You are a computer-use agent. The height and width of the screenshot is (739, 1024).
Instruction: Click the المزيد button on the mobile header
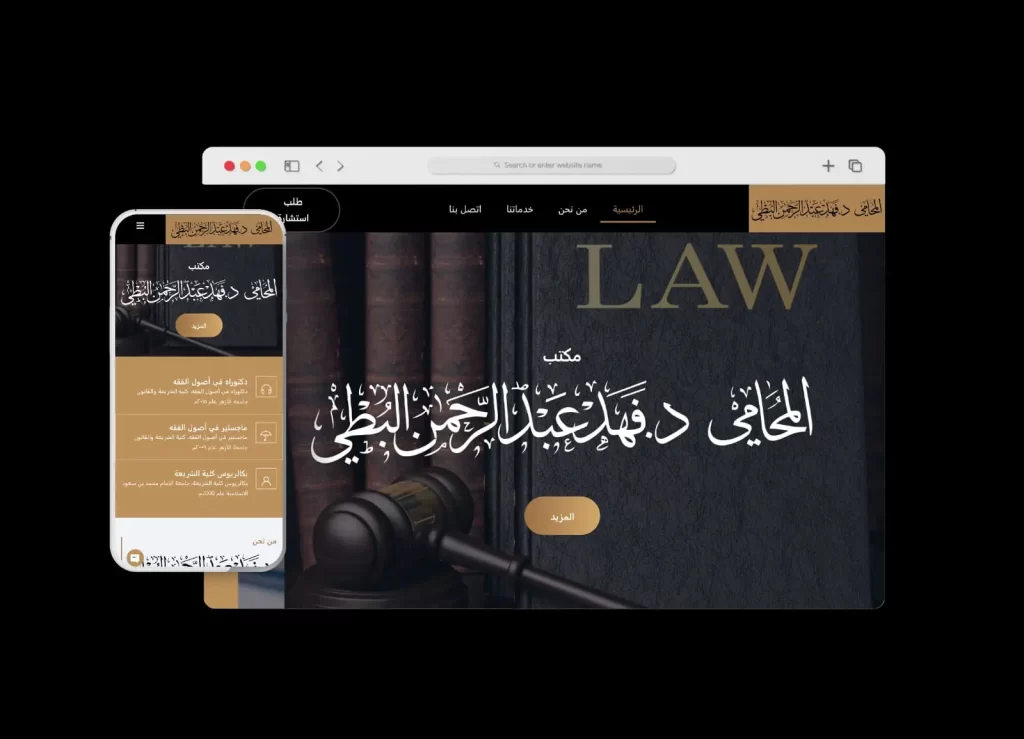[201, 325]
